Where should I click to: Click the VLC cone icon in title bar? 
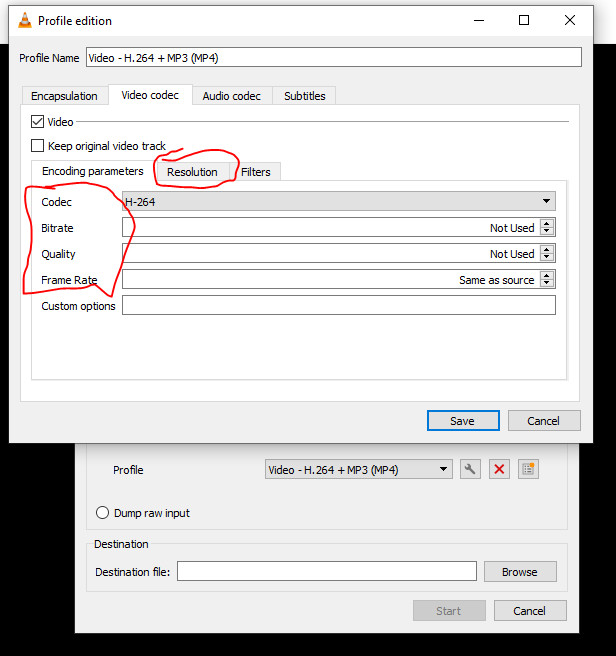coord(23,20)
